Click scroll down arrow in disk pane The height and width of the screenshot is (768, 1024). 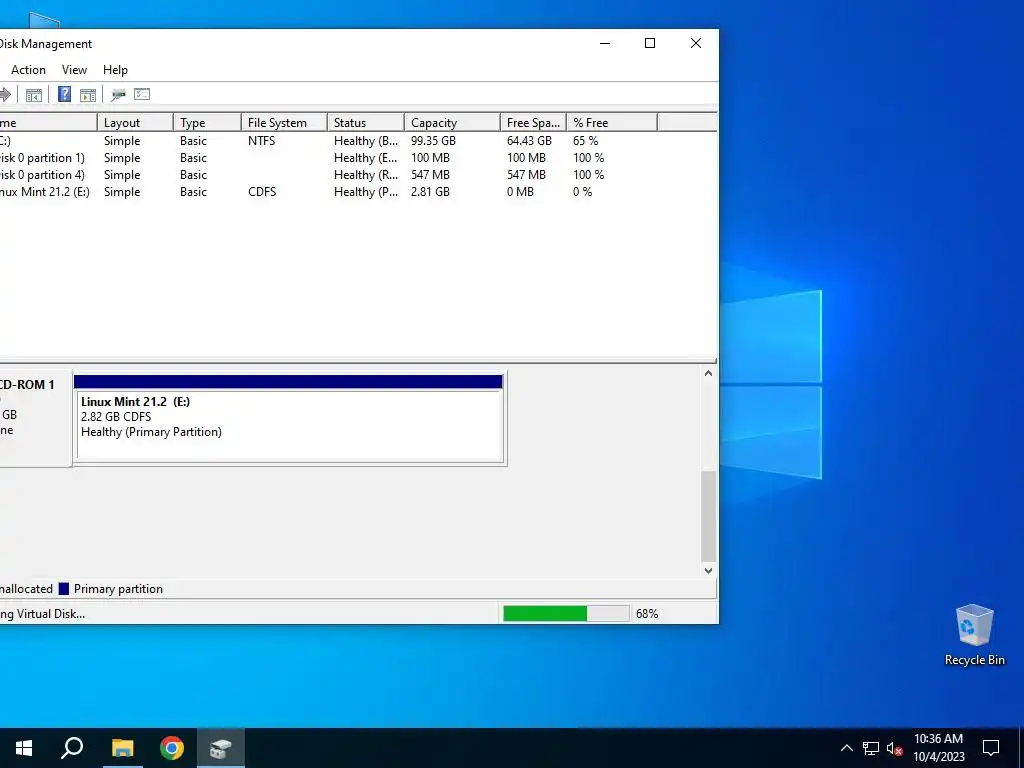coord(708,570)
